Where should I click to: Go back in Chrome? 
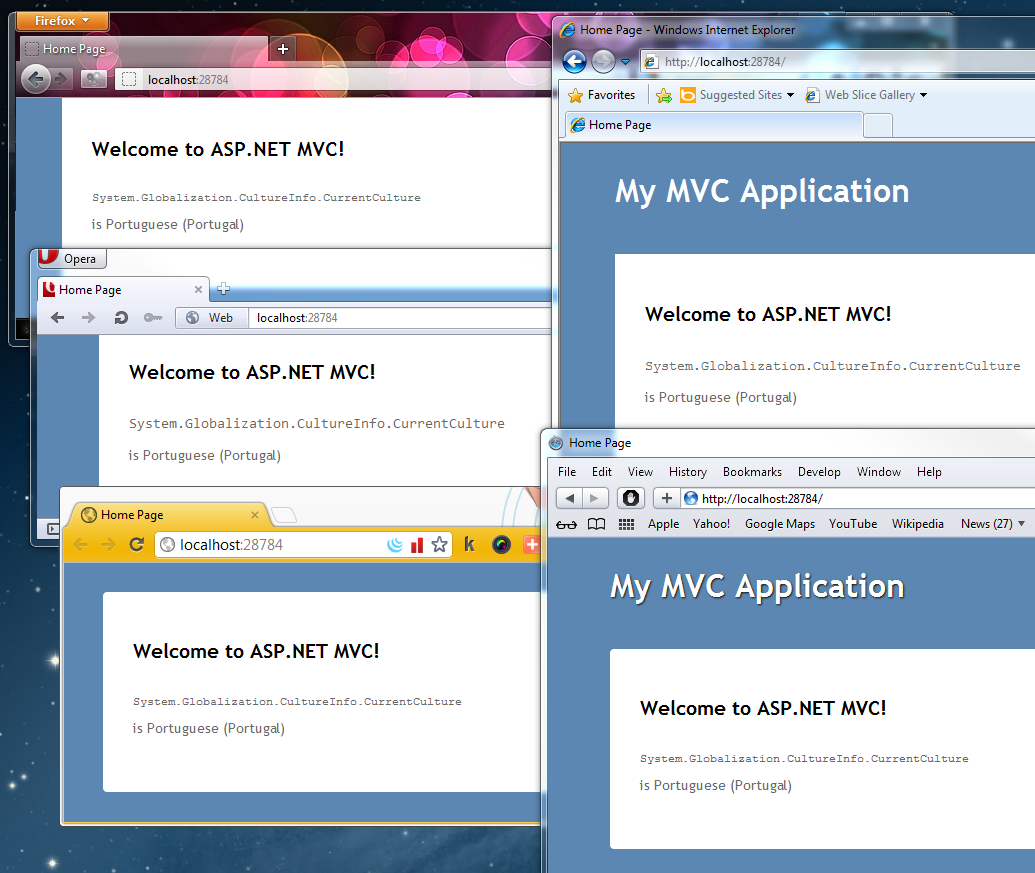(x=81, y=544)
